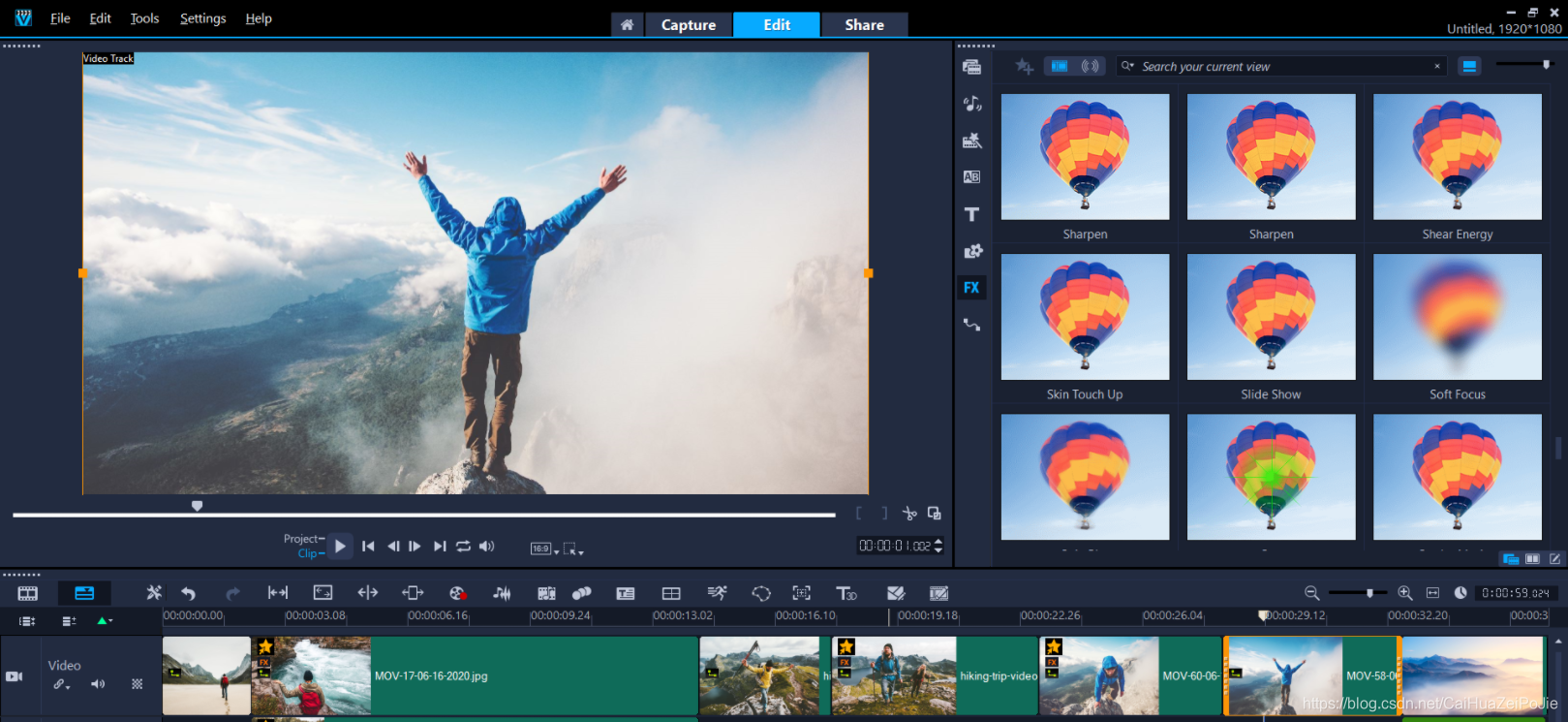Open the Edit menu
The height and width of the screenshot is (722, 1568).
(100, 18)
